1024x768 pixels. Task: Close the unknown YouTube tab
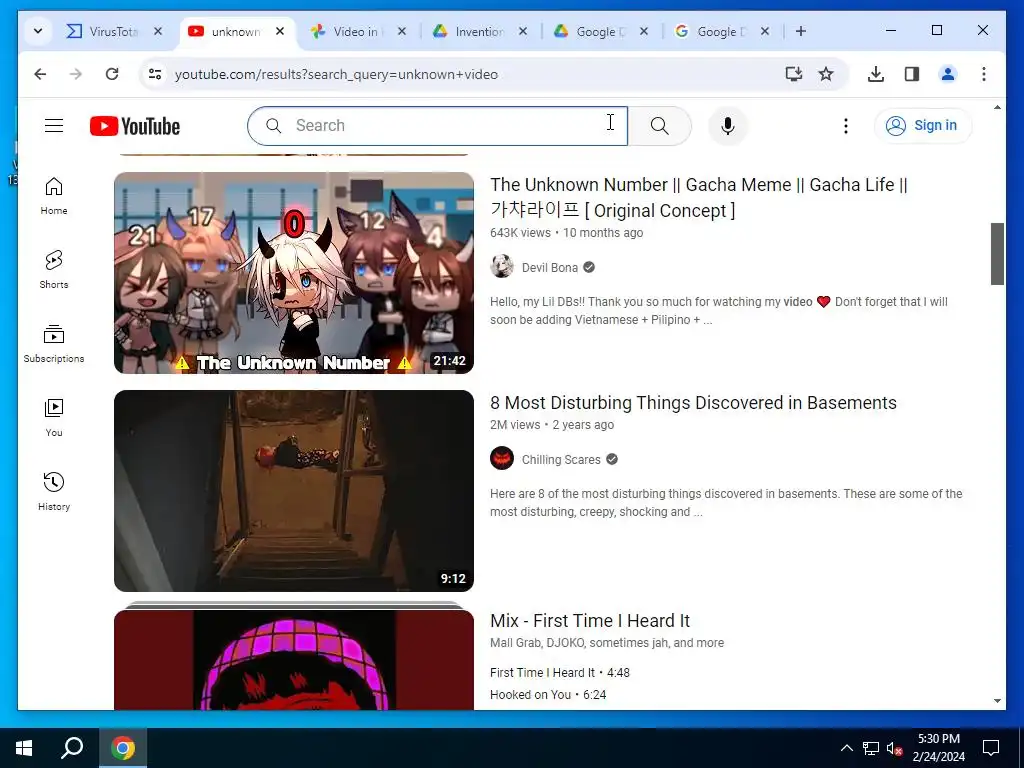(280, 31)
